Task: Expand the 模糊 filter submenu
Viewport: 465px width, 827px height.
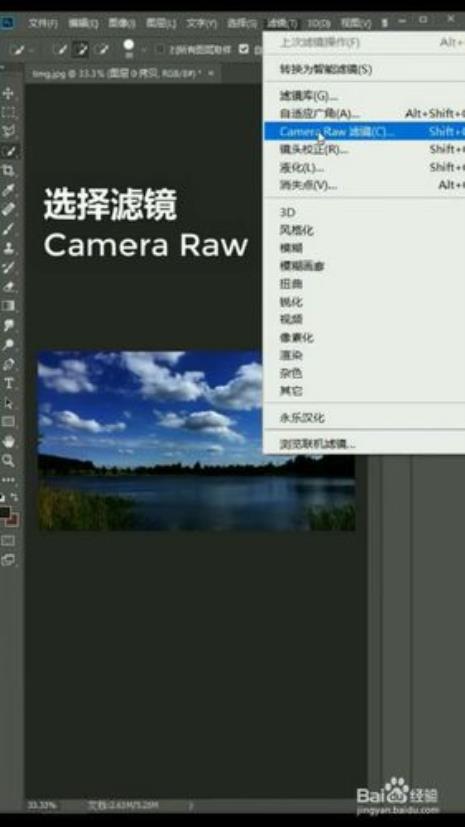Action: tap(364, 248)
